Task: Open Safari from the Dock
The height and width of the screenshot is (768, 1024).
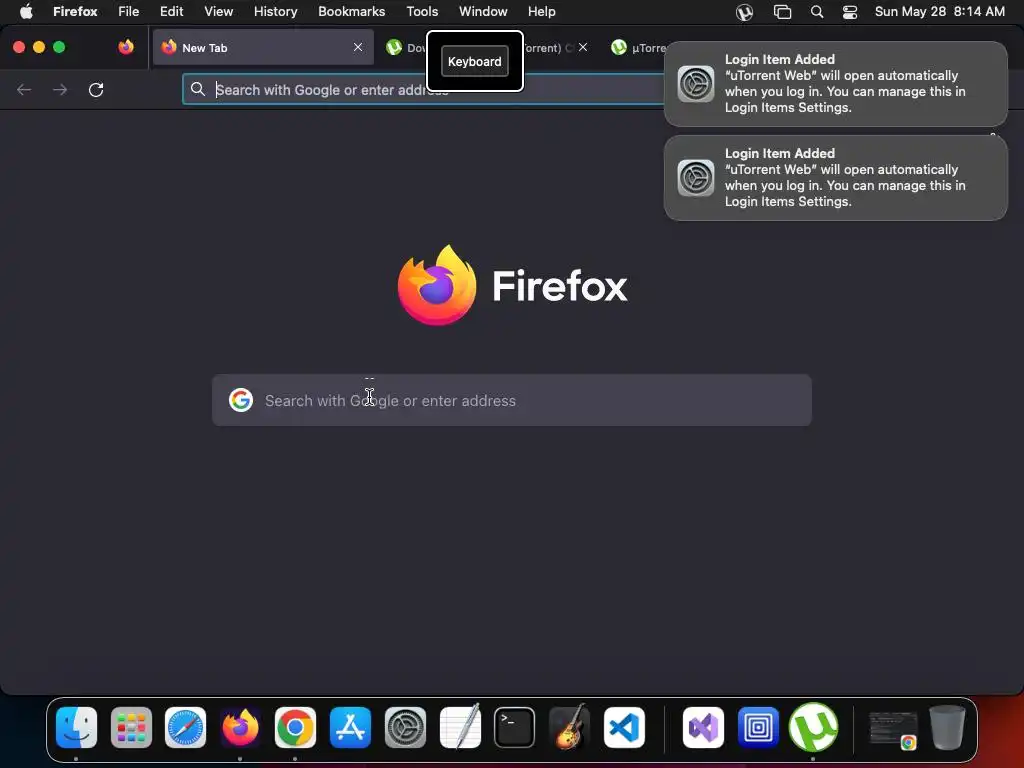Action: pos(185,727)
